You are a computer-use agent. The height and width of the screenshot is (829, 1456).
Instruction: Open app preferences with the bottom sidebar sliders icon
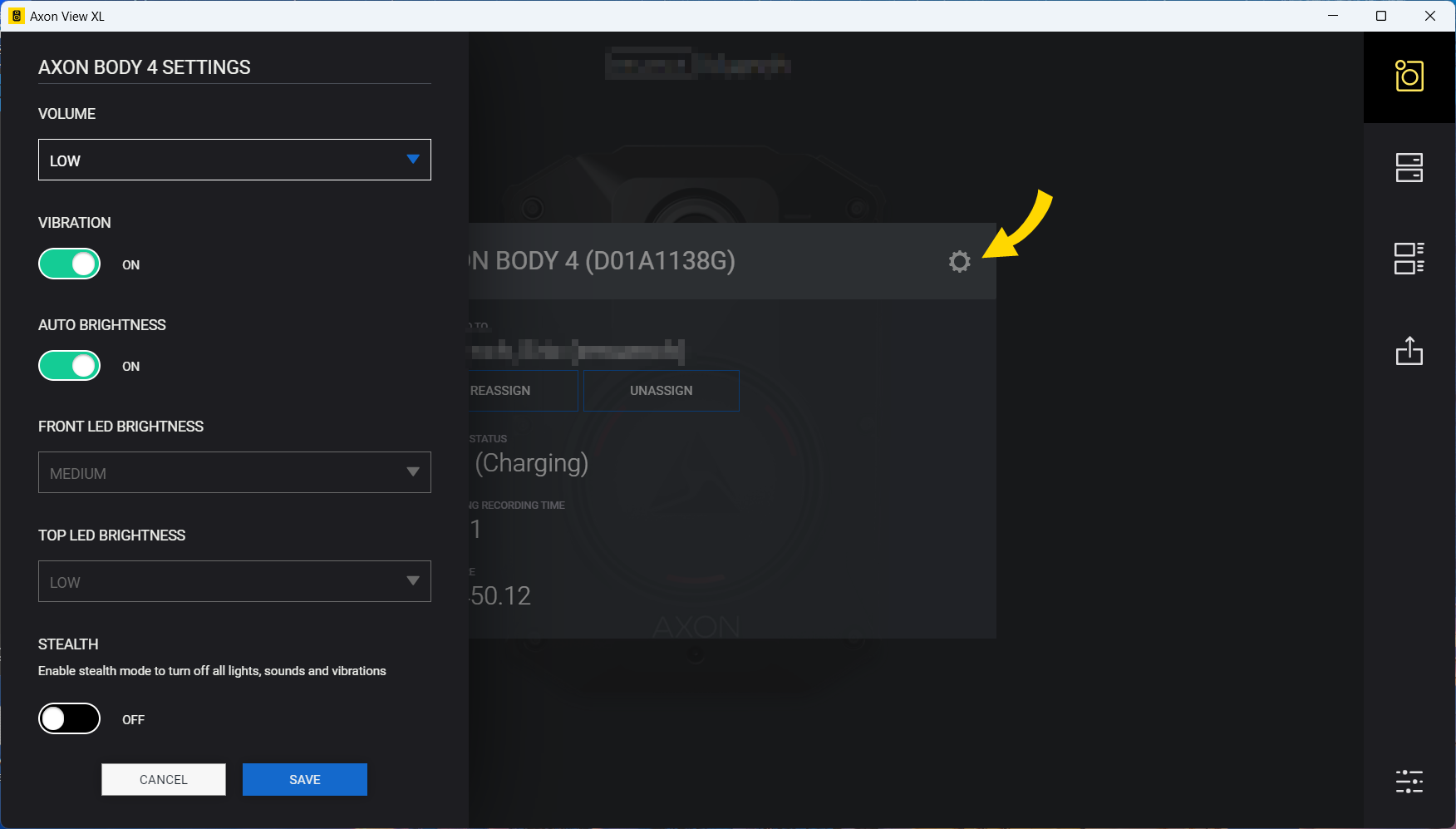pyautogui.click(x=1408, y=781)
